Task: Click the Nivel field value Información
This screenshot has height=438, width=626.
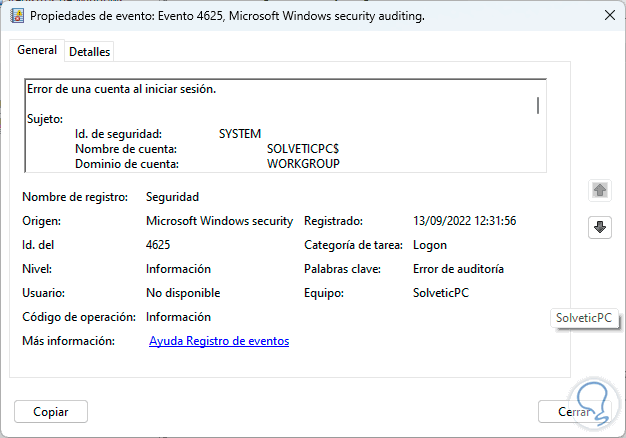Action: [x=178, y=269]
